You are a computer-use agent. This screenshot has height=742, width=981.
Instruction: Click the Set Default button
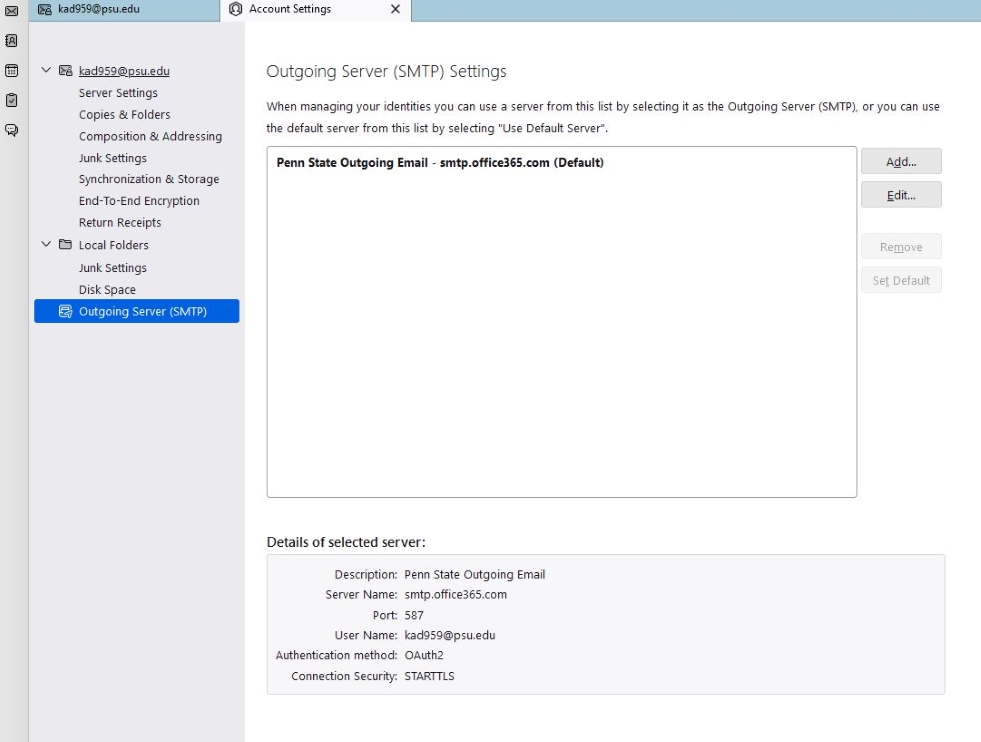(901, 281)
